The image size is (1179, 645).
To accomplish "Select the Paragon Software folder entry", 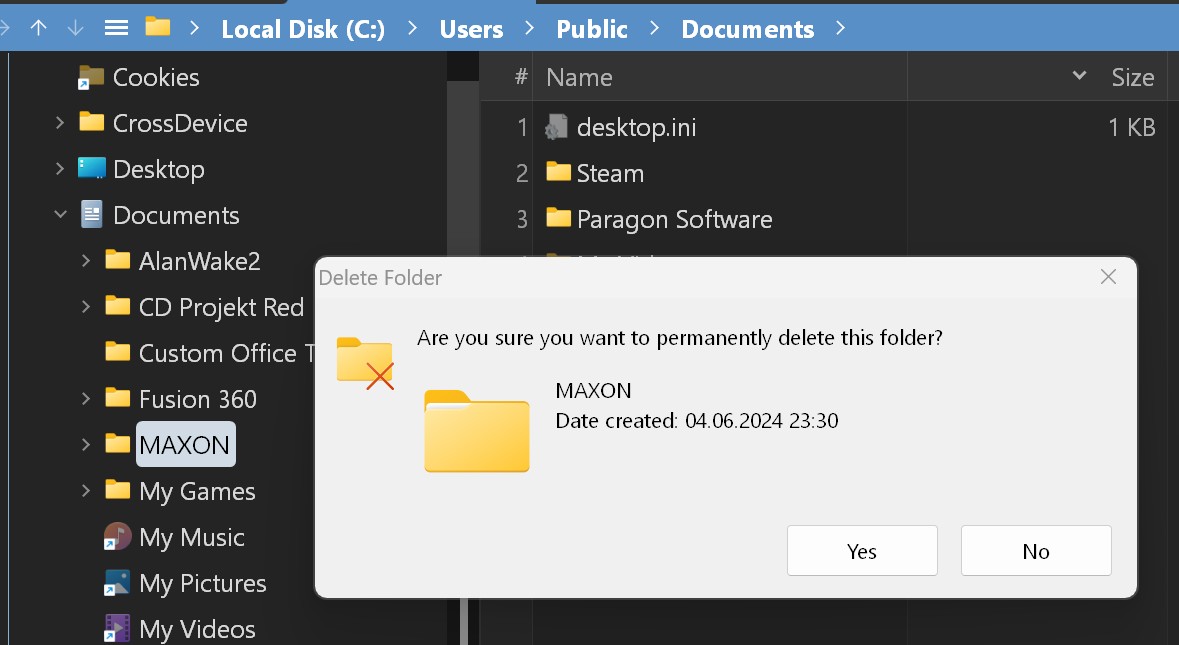I will [x=674, y=219].
